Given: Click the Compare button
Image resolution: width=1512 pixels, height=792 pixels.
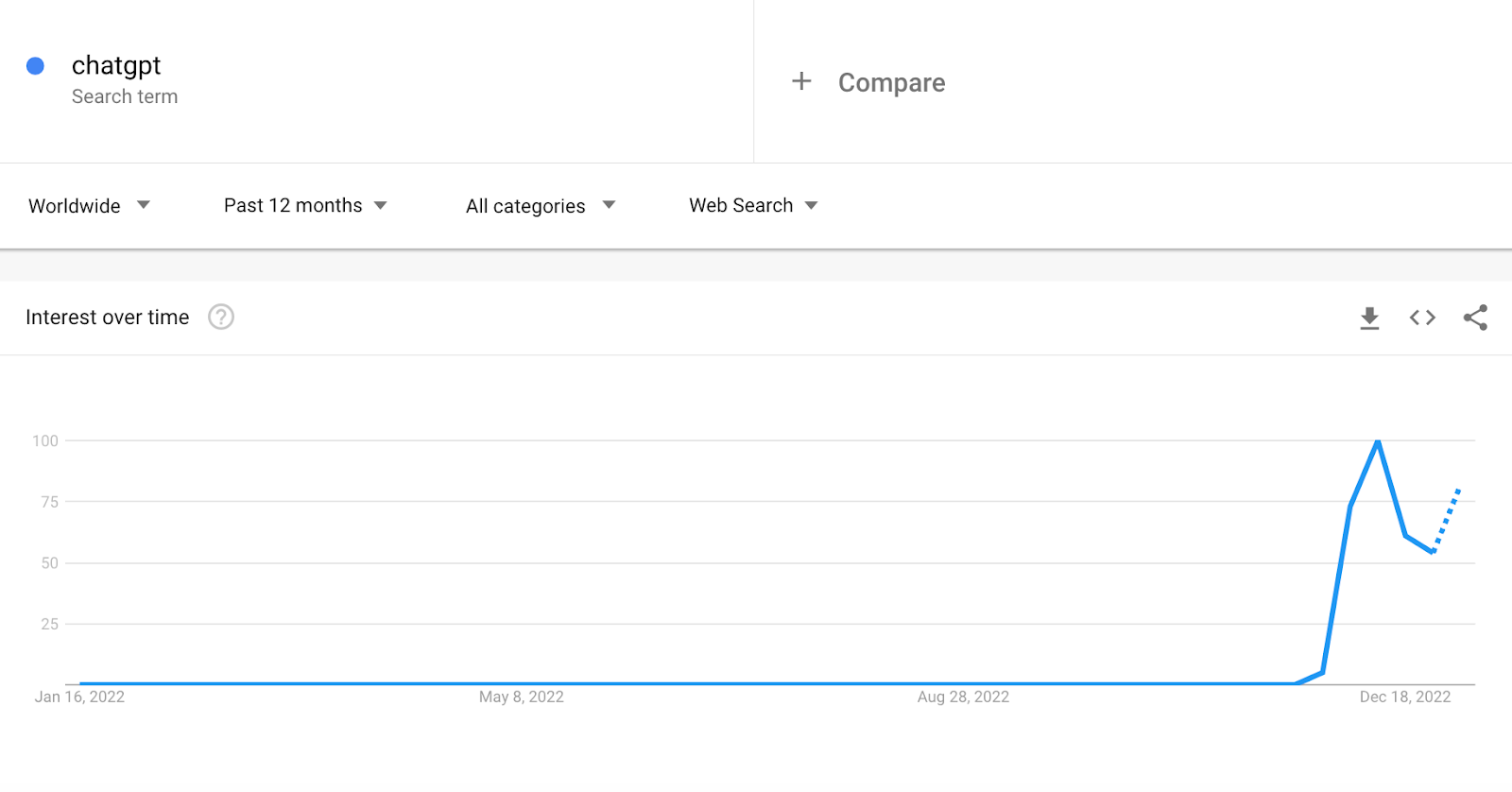Looking at the screenshot, I should point(891,83).
